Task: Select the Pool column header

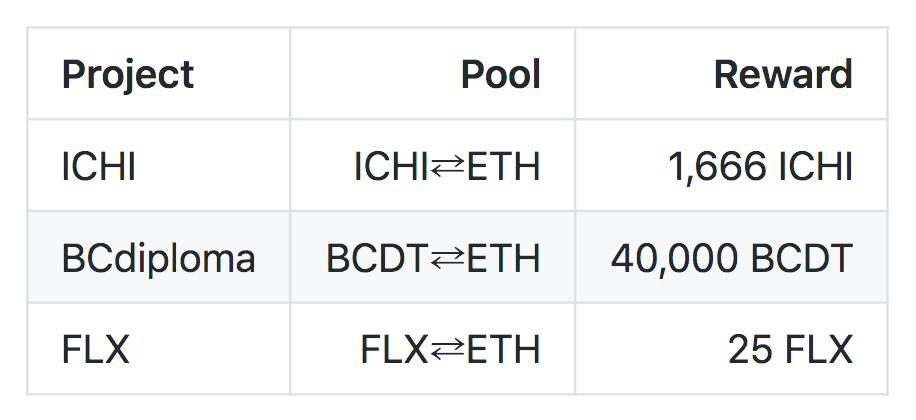Action: tap(500, 75)
